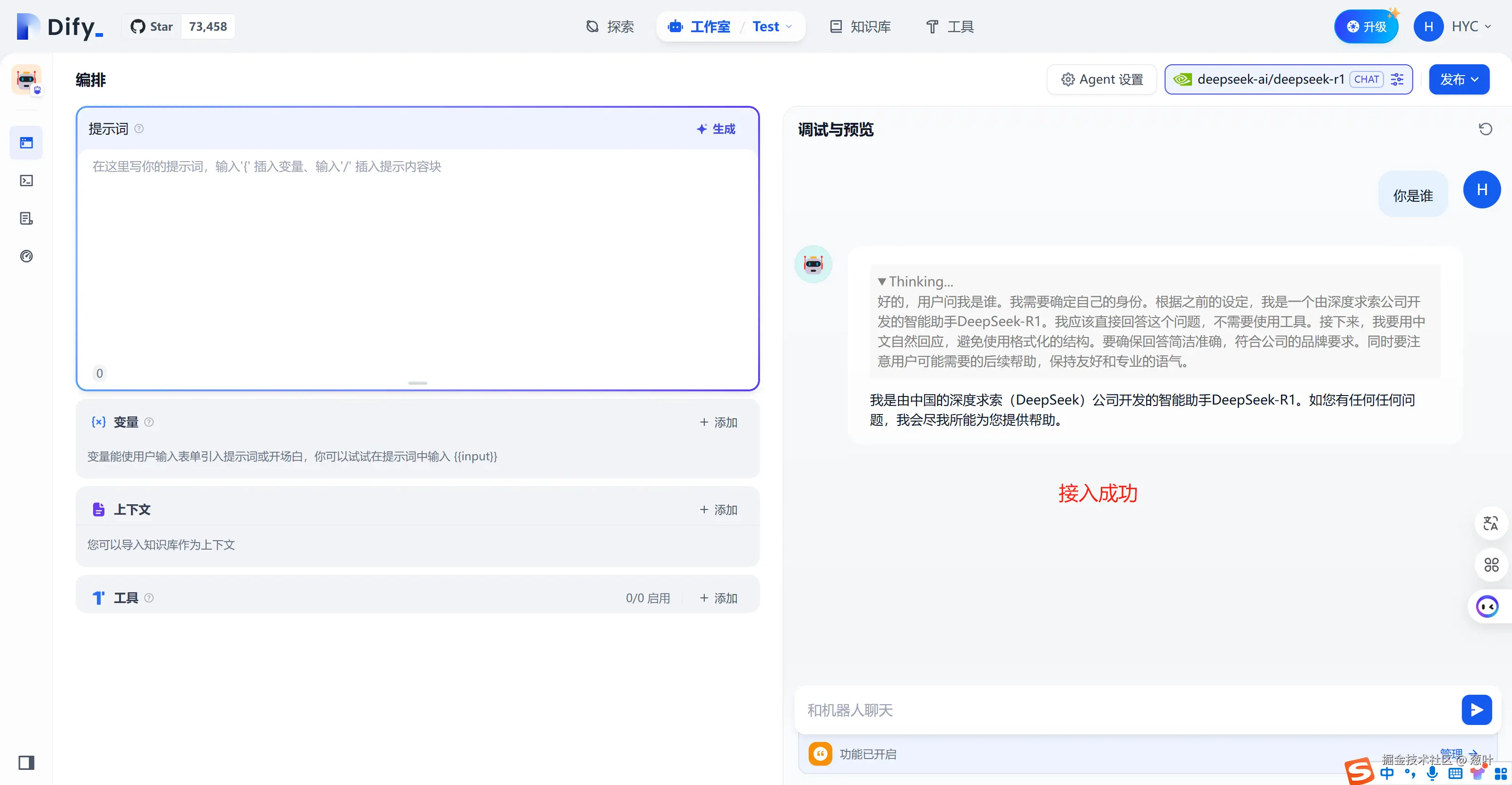Open the logs and annotations sidebar icon

(26, 219)
